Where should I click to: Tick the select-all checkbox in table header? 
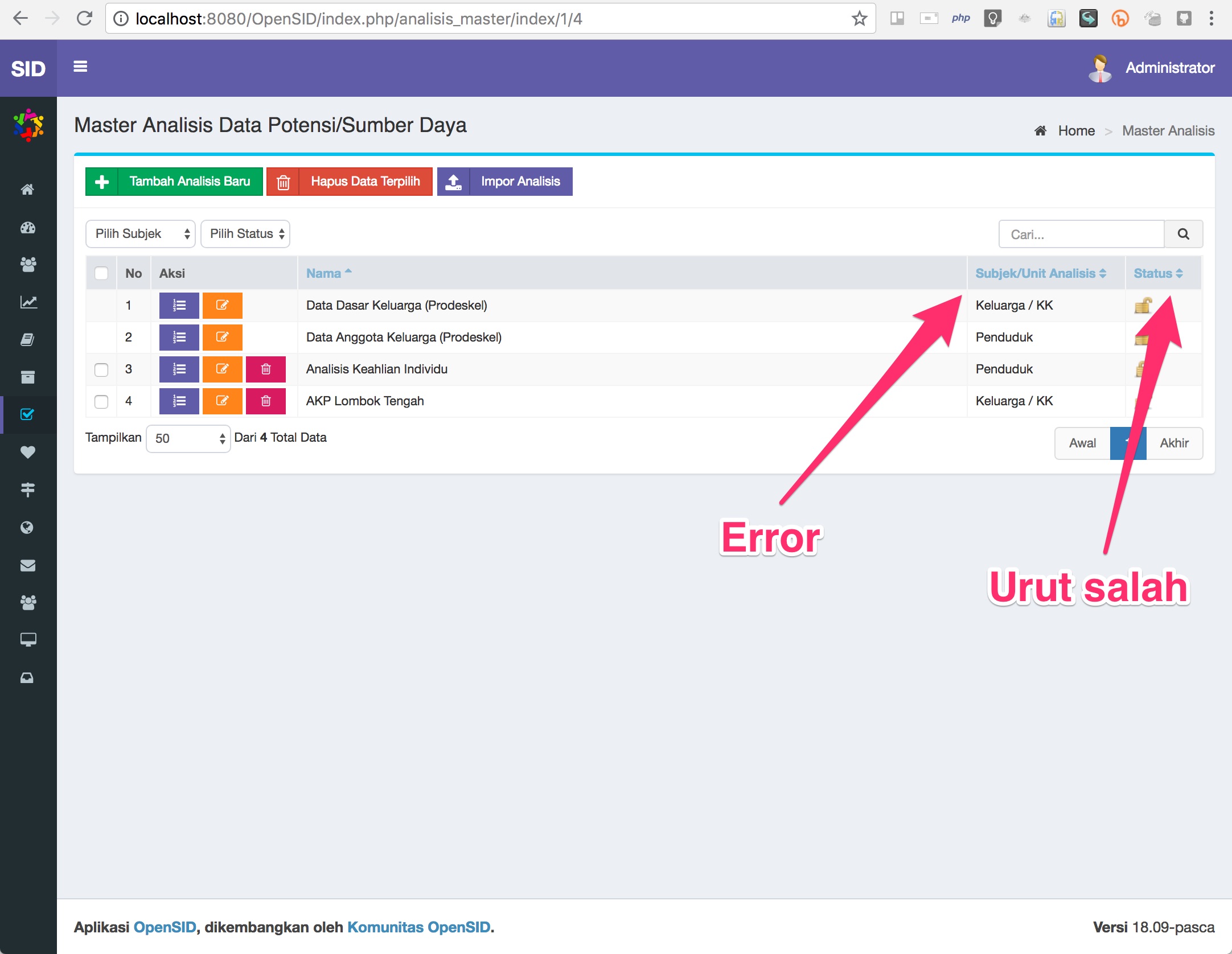(x=101, y=273)
